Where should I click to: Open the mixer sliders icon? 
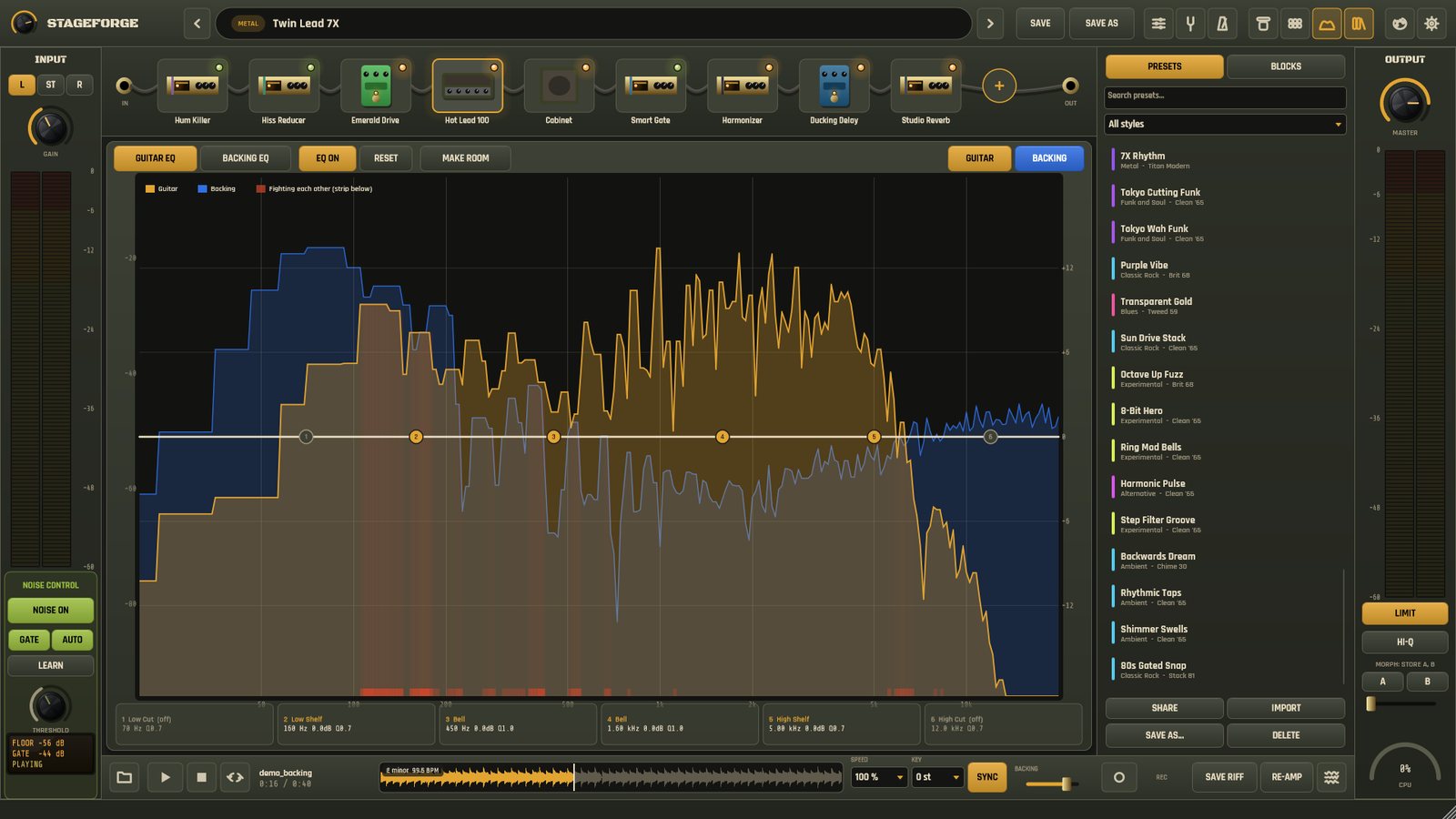[x=1158, y=24]
